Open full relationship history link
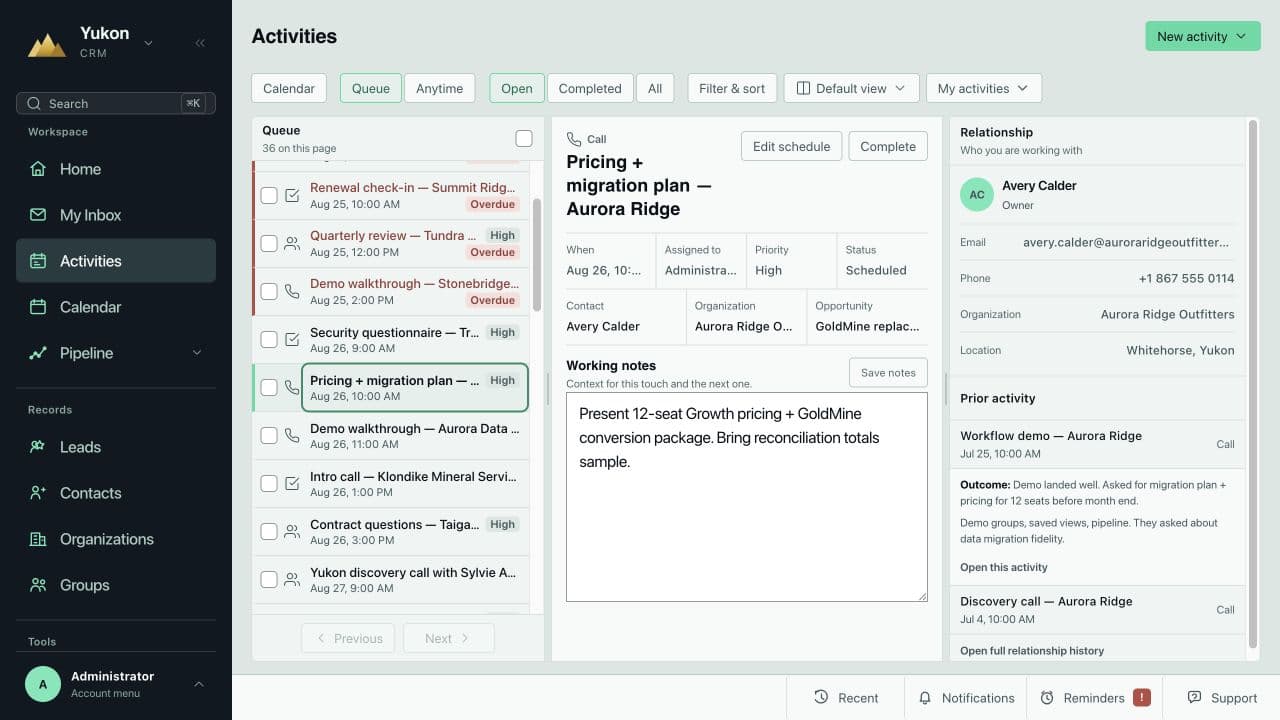Image resolution: width=1280 pixels, height=720 pixels. tap(1032, 651)
